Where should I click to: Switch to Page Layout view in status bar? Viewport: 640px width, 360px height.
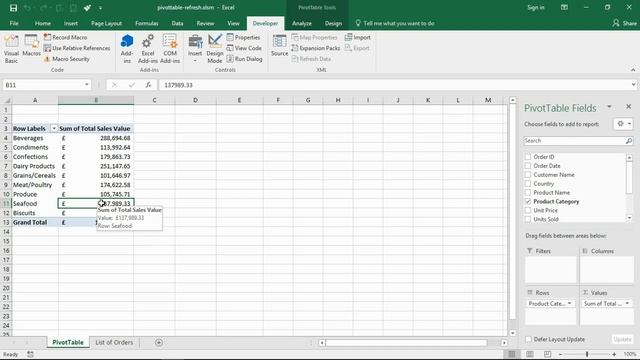(x=530, y=354)
